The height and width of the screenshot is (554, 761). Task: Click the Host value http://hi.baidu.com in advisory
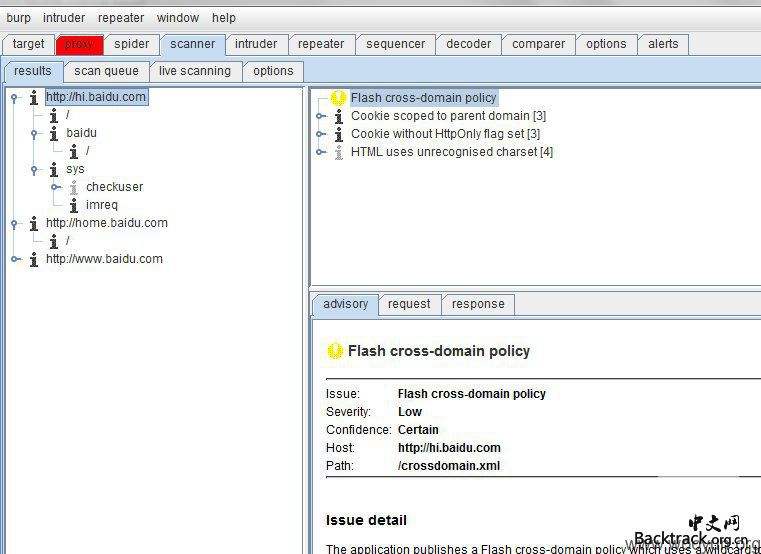[x=449, y=448]
